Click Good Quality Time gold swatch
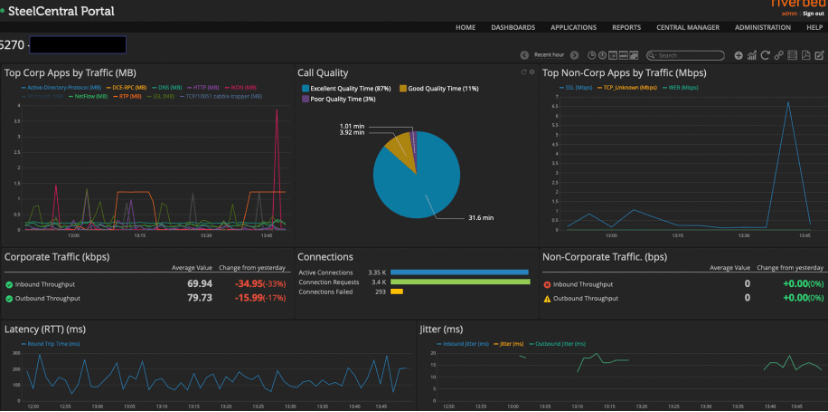Viewport: 828px width, 412px height. pos(403,88)
